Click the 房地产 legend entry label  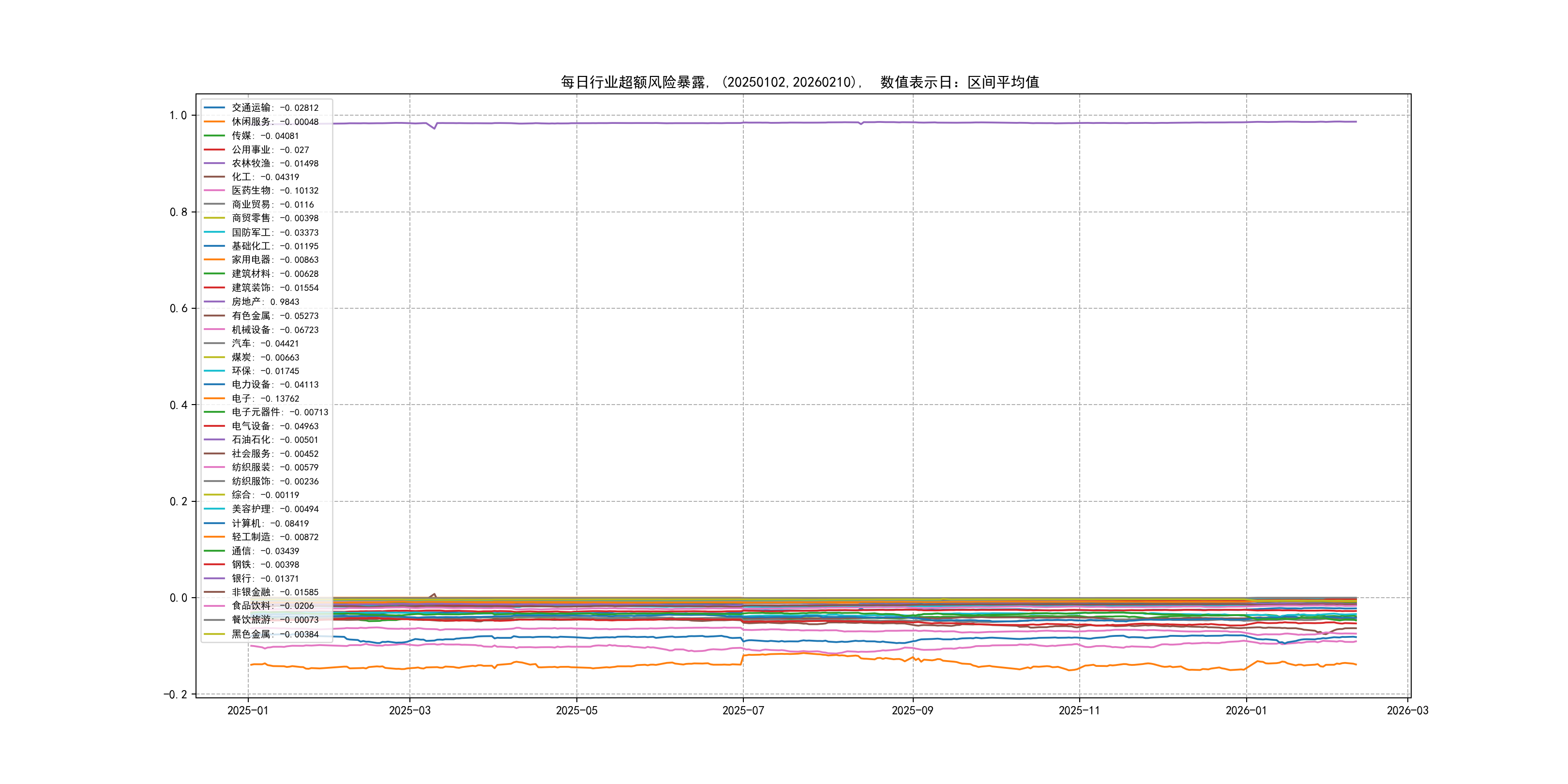(265, 302)
